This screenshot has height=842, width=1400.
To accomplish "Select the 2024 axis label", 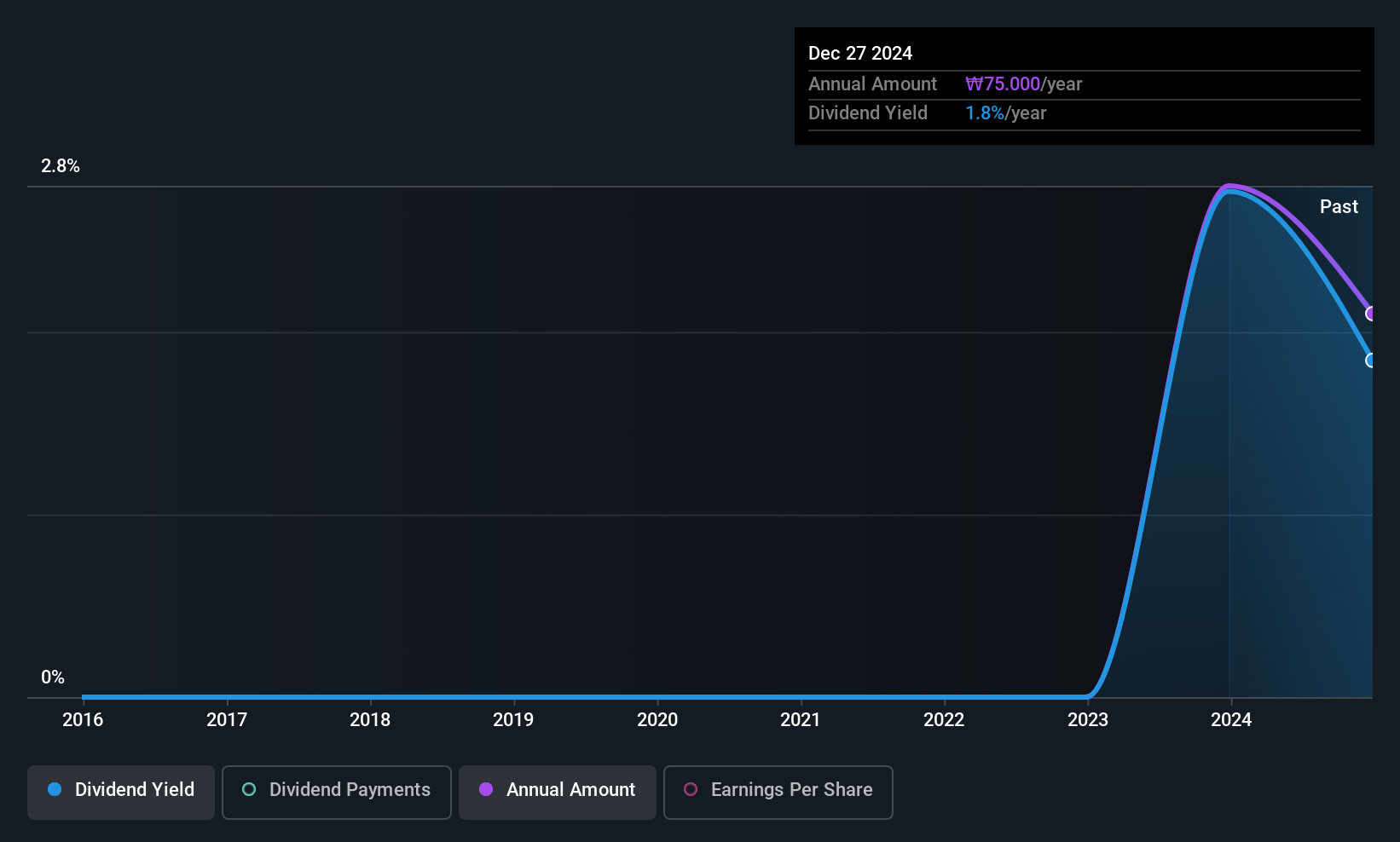I will [x=1231, y=719].
